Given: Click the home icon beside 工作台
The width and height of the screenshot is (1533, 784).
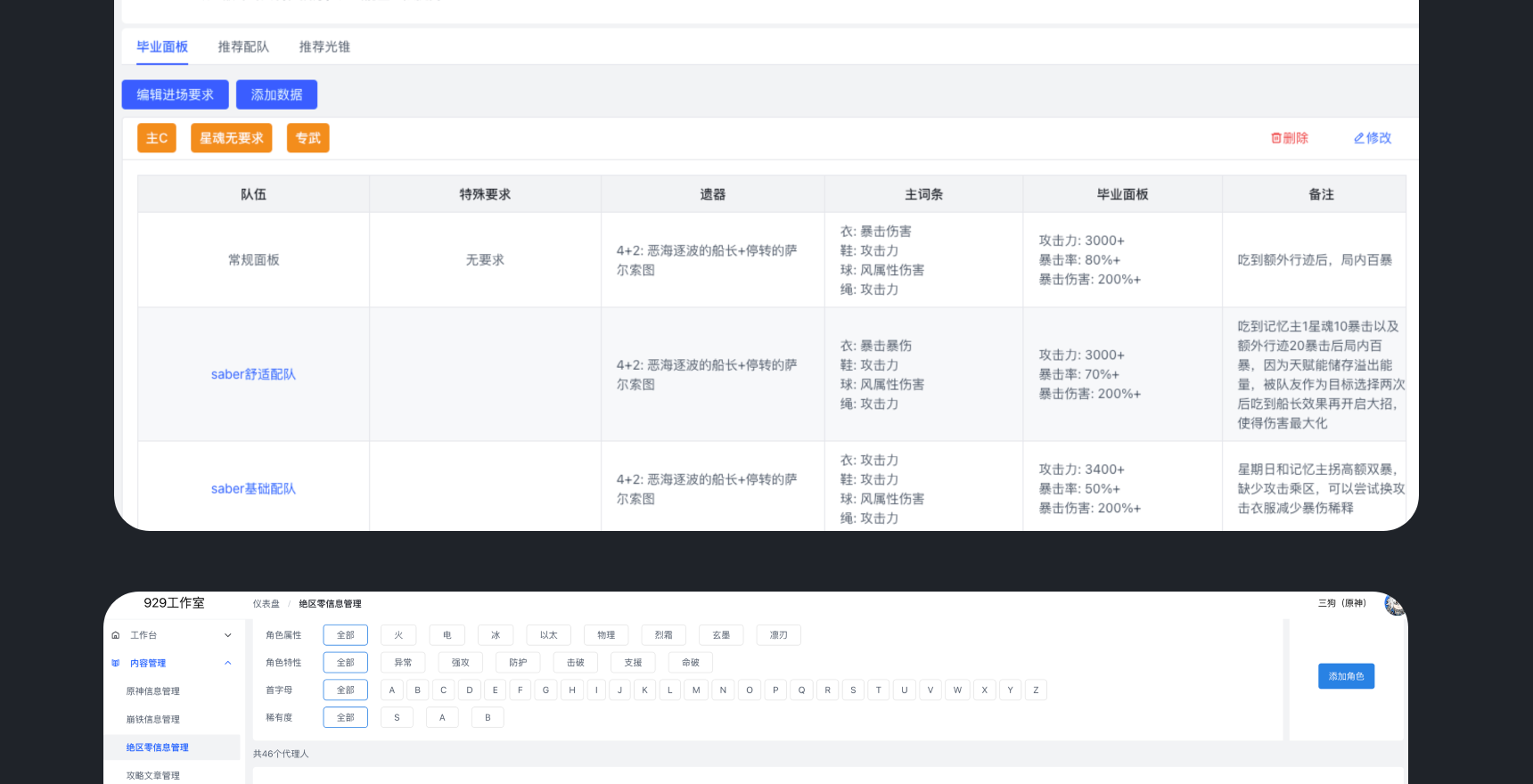Looking at the screenshot, I should [x=116, y=635].
